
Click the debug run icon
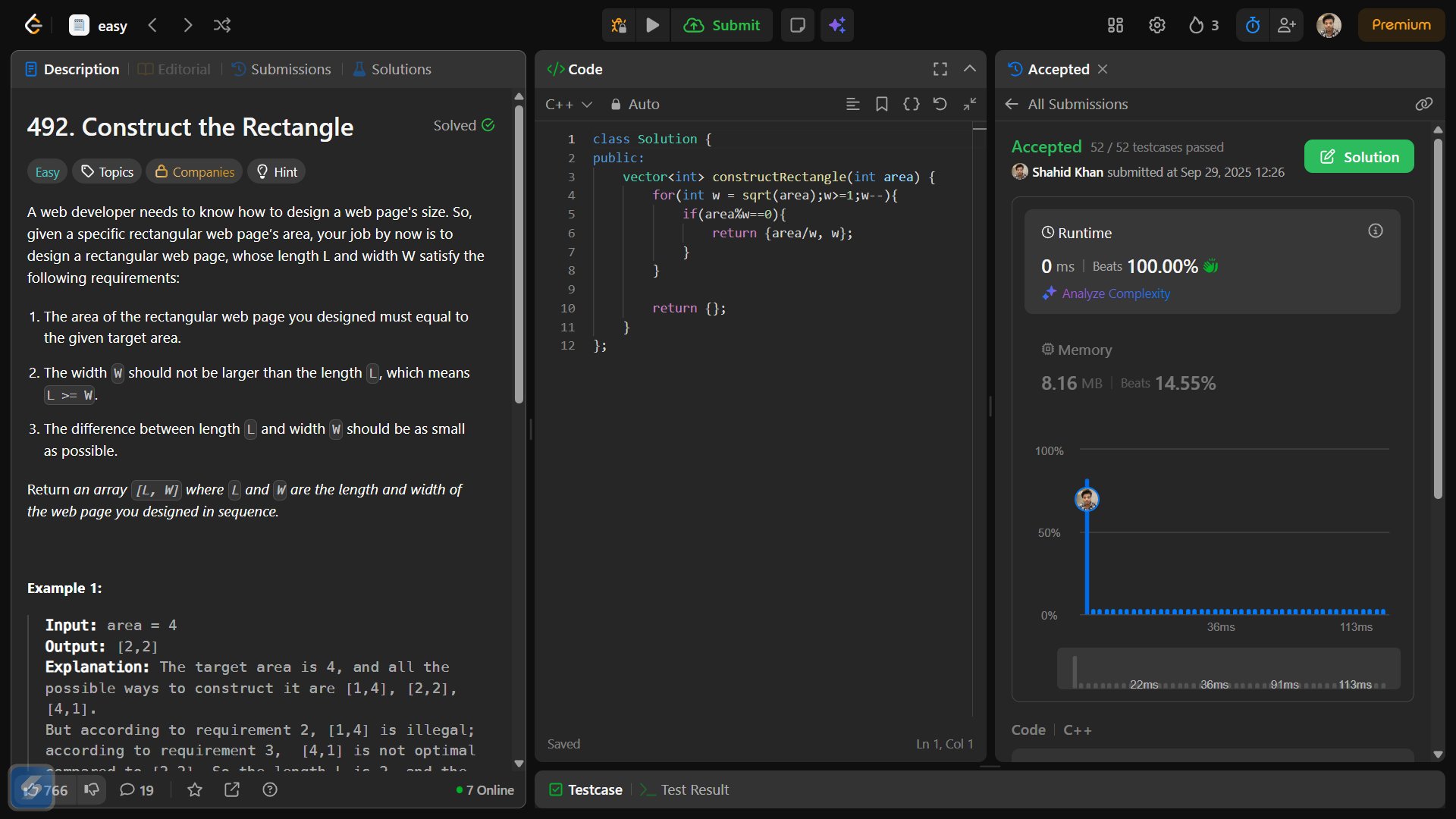tap(619, 25)
